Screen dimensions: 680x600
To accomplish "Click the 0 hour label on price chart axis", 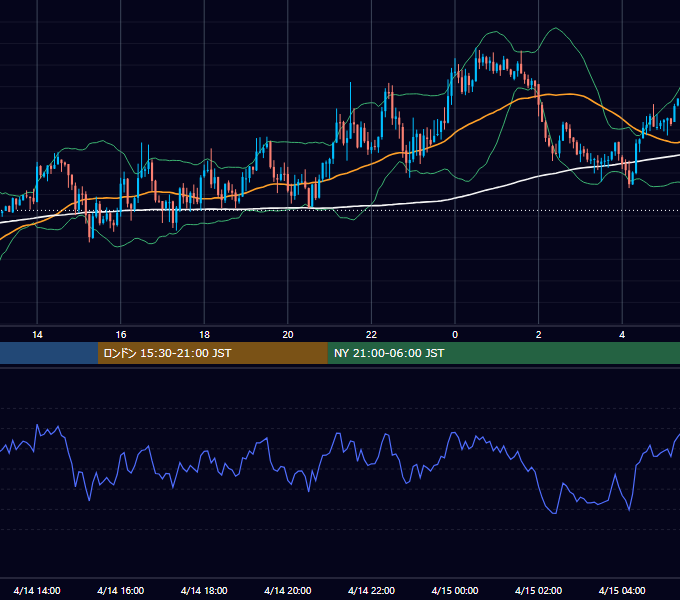I will point(455,335).
